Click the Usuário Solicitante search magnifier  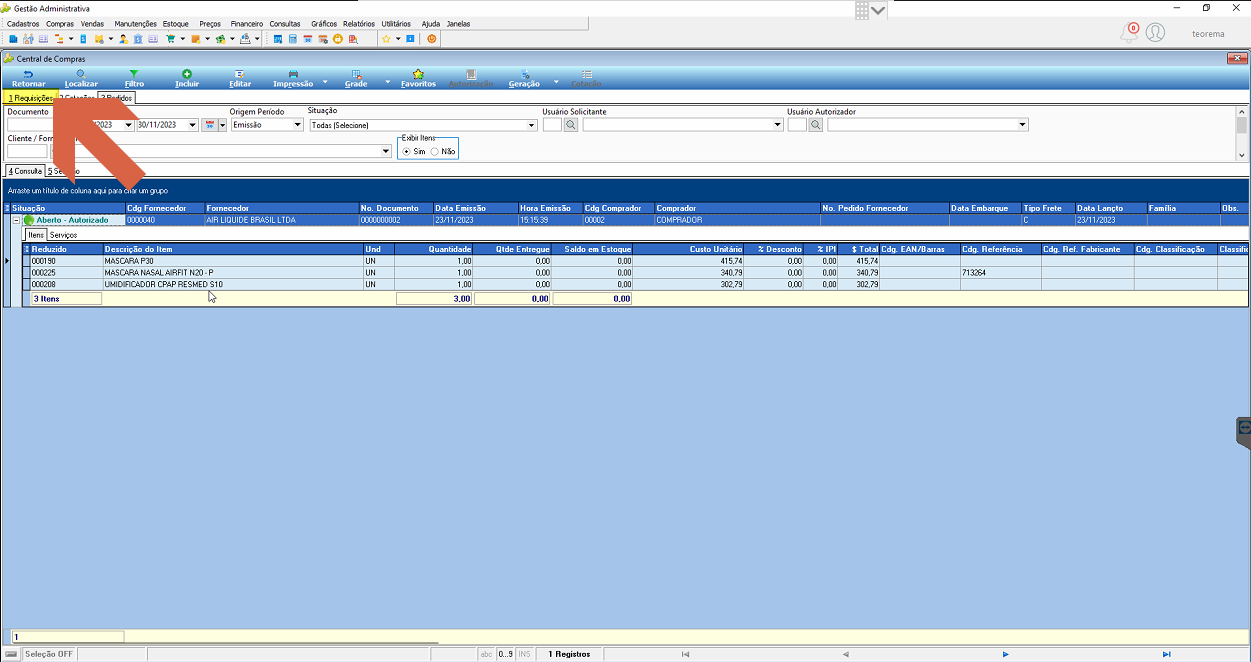(570, 125)
